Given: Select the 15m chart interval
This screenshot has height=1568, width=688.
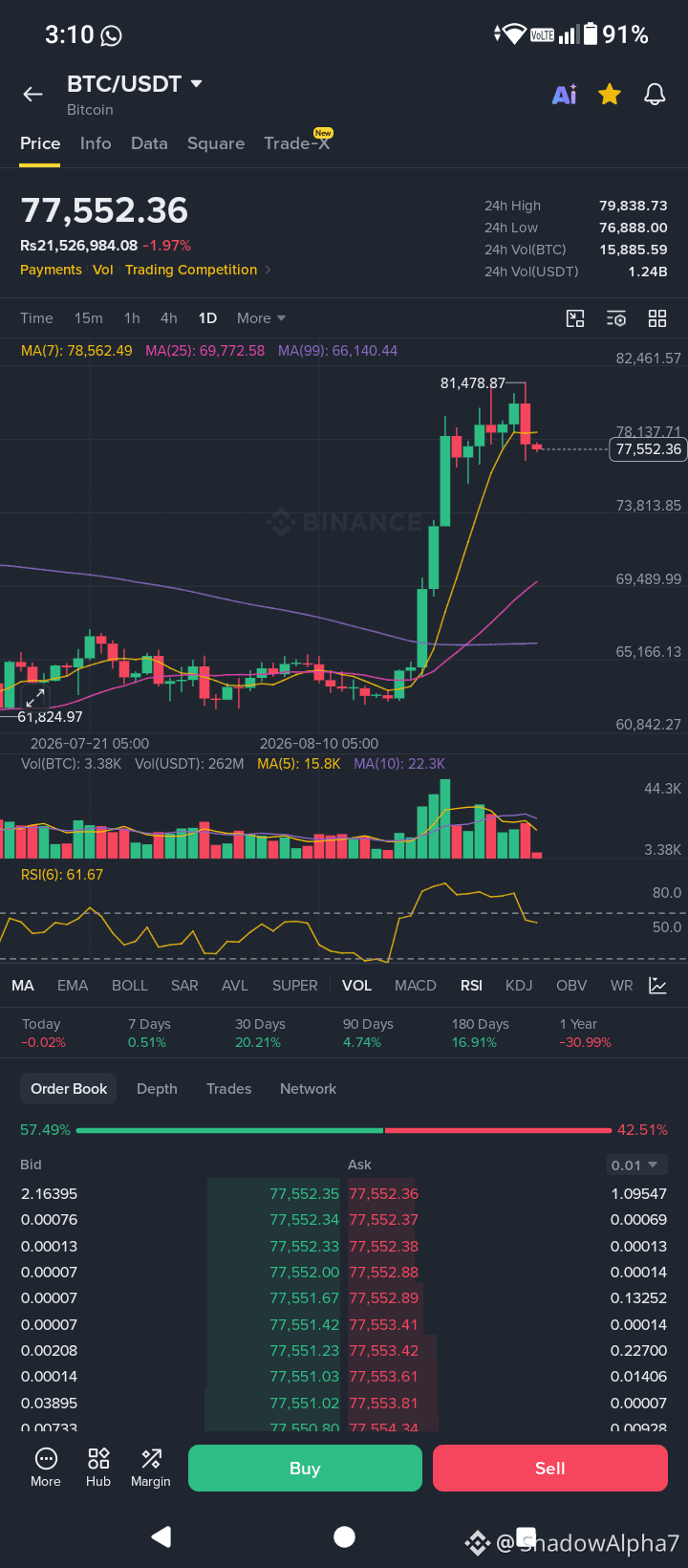Looking at the screenshot, I should point(89,318).
